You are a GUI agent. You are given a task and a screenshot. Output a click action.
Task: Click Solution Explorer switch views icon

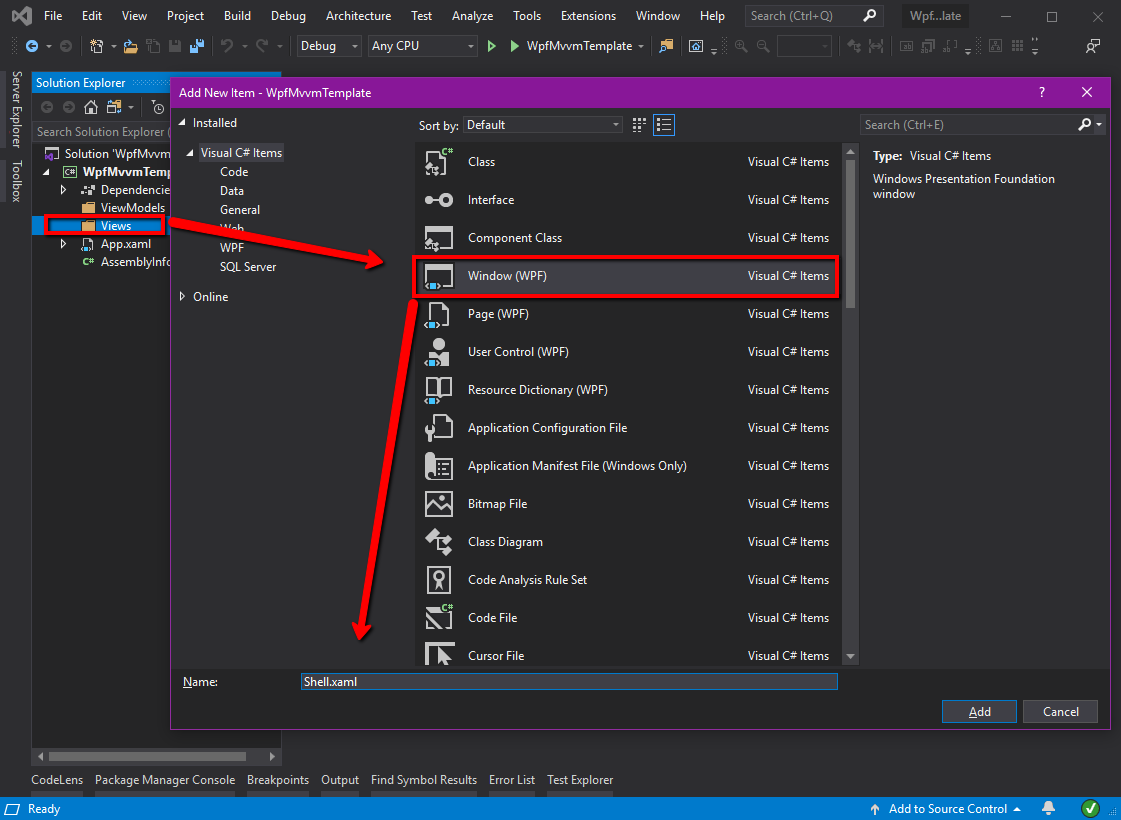pyautogui.click(x=114, y=107)
